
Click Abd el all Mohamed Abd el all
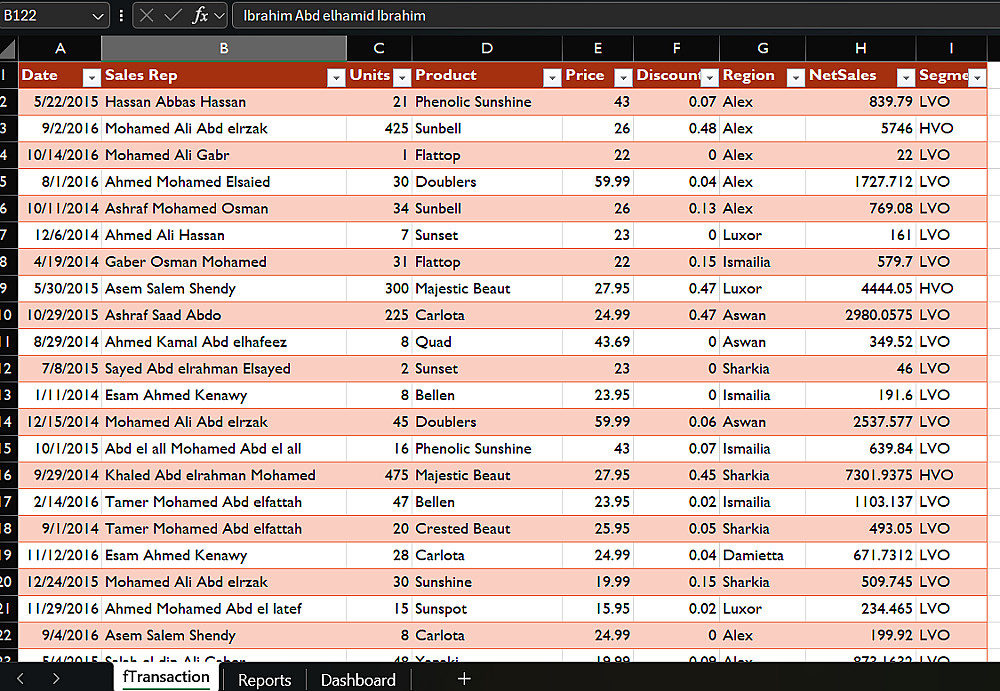coord(224,449)
